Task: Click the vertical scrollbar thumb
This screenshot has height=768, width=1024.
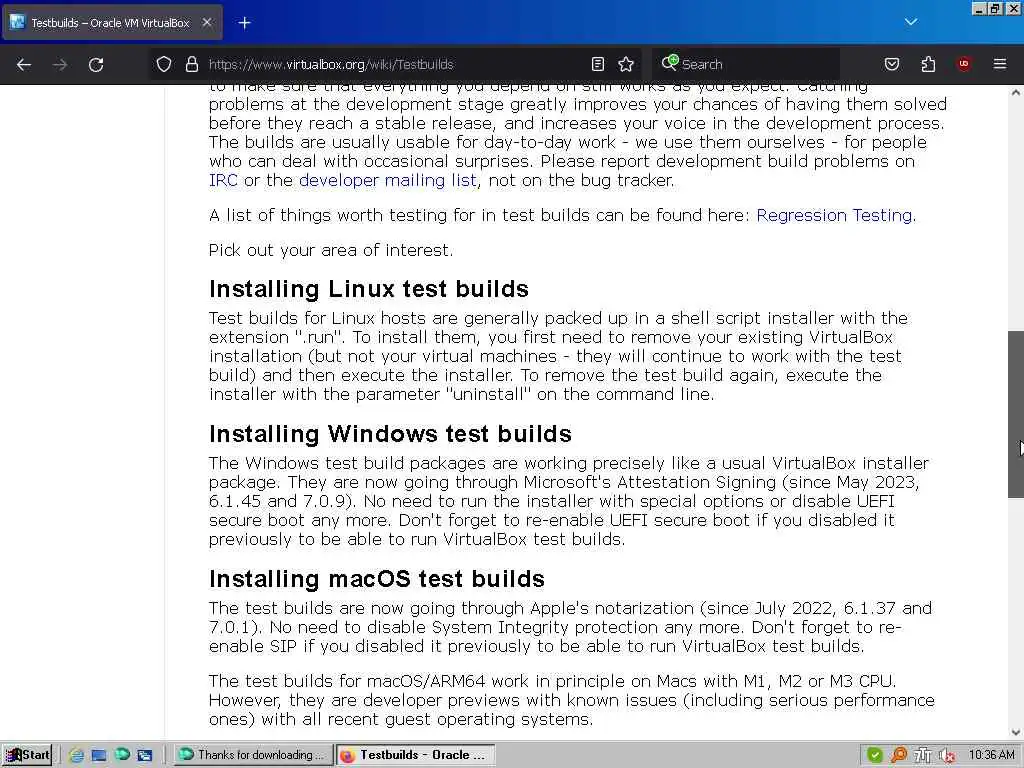Action: click(1016, 414)
